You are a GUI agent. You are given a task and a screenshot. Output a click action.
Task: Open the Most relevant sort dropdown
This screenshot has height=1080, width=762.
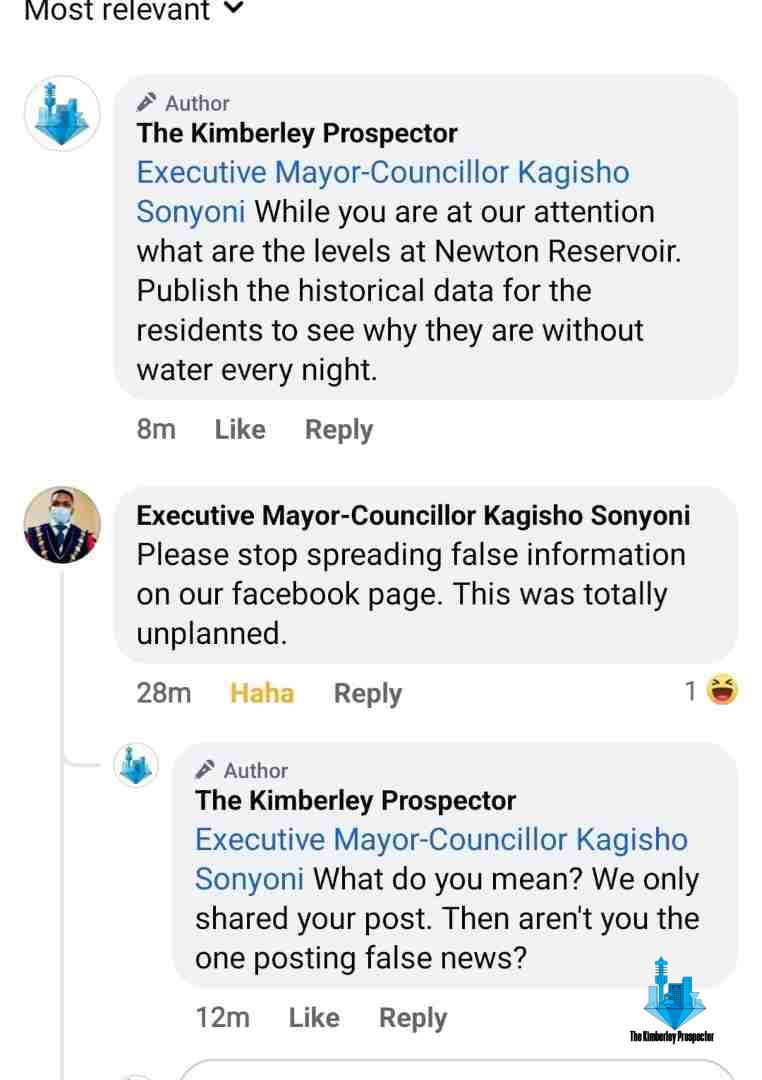click(x=116, y=11)
